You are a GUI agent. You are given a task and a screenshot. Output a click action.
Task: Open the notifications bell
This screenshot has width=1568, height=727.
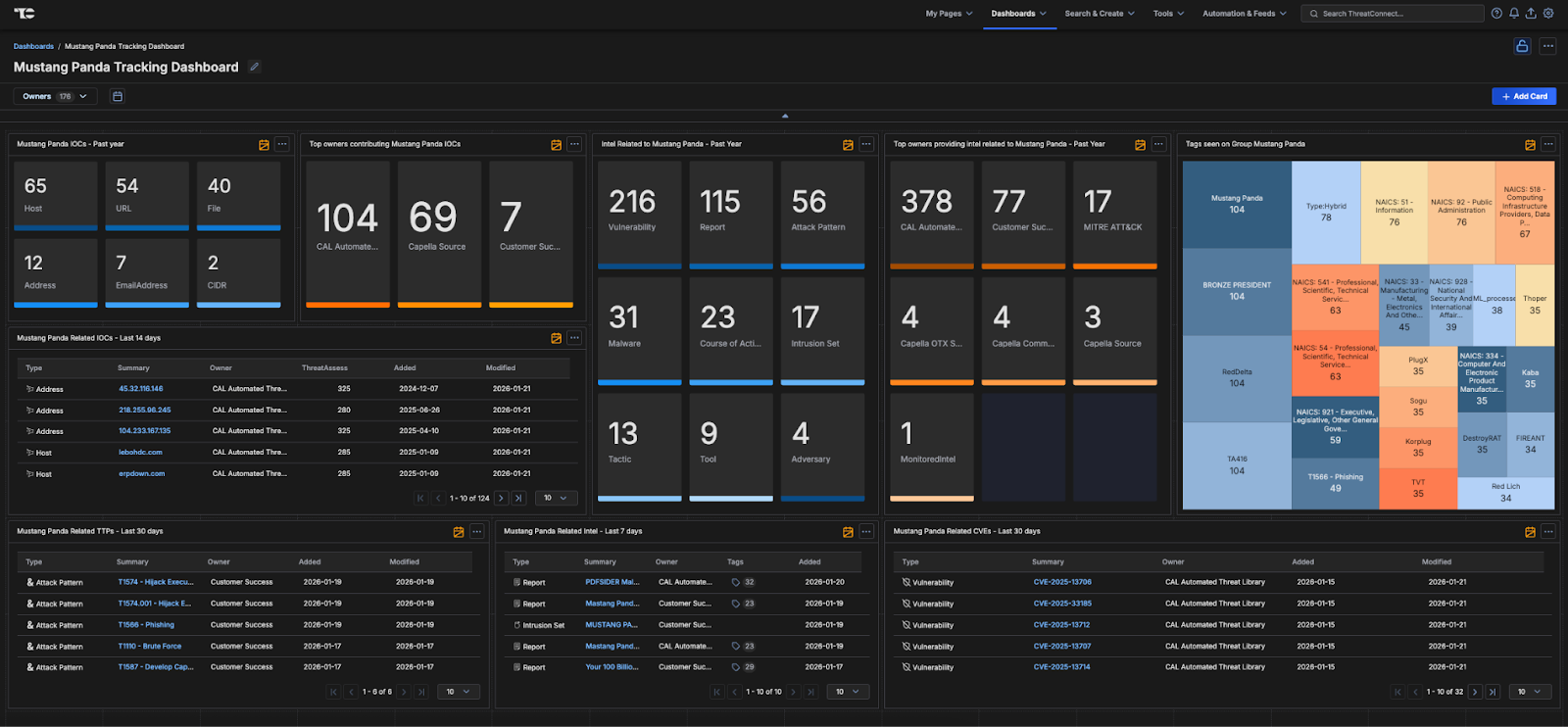point(1514,14)
